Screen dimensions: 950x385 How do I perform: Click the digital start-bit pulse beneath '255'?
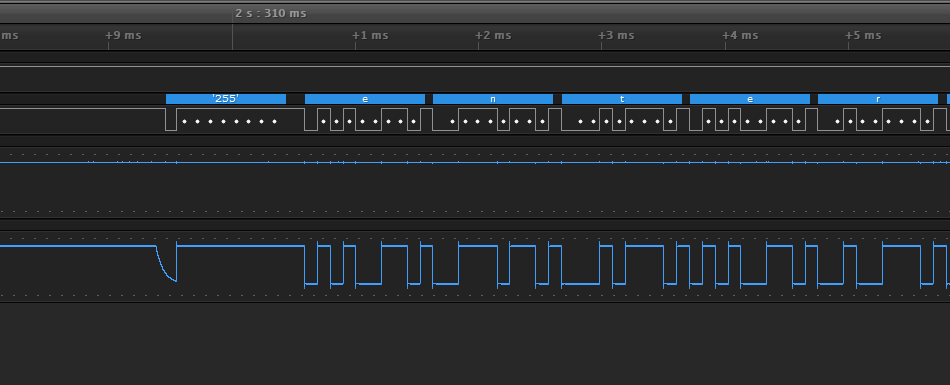[x=171, y=119]
